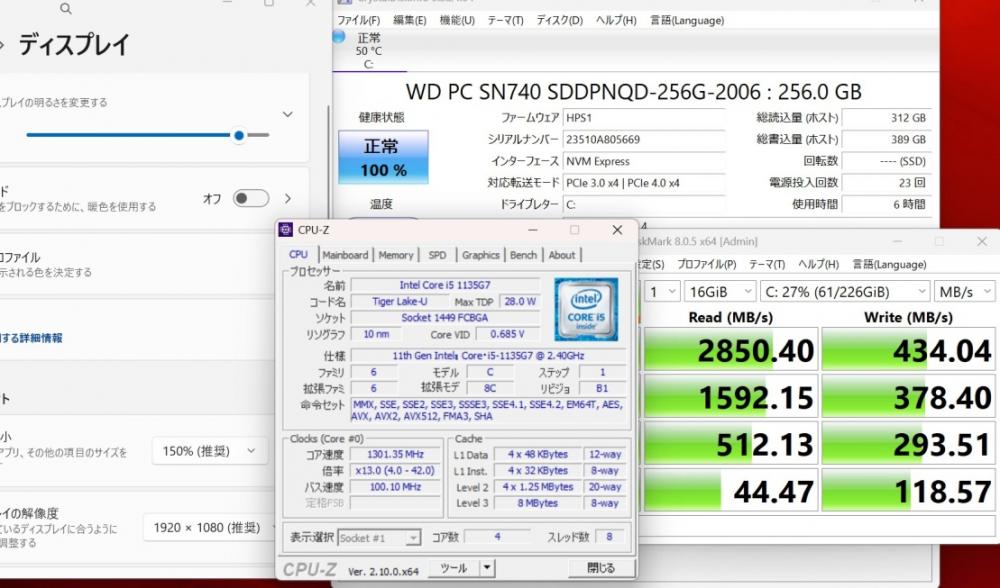
Task: Open テーマ(T) menu in CrystalDiskInfo
Action: 506,20
